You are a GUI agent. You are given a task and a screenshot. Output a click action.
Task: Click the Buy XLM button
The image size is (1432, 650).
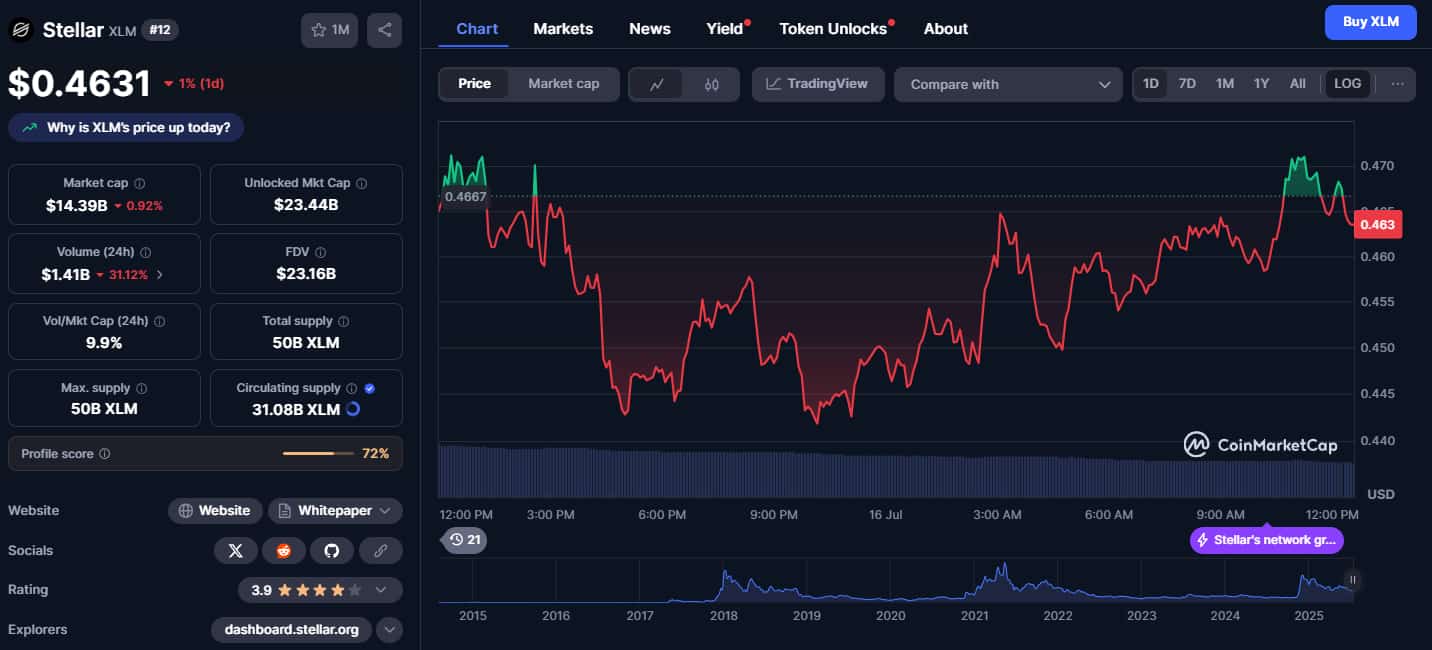pyautogui.click(x=1370, y=22)
